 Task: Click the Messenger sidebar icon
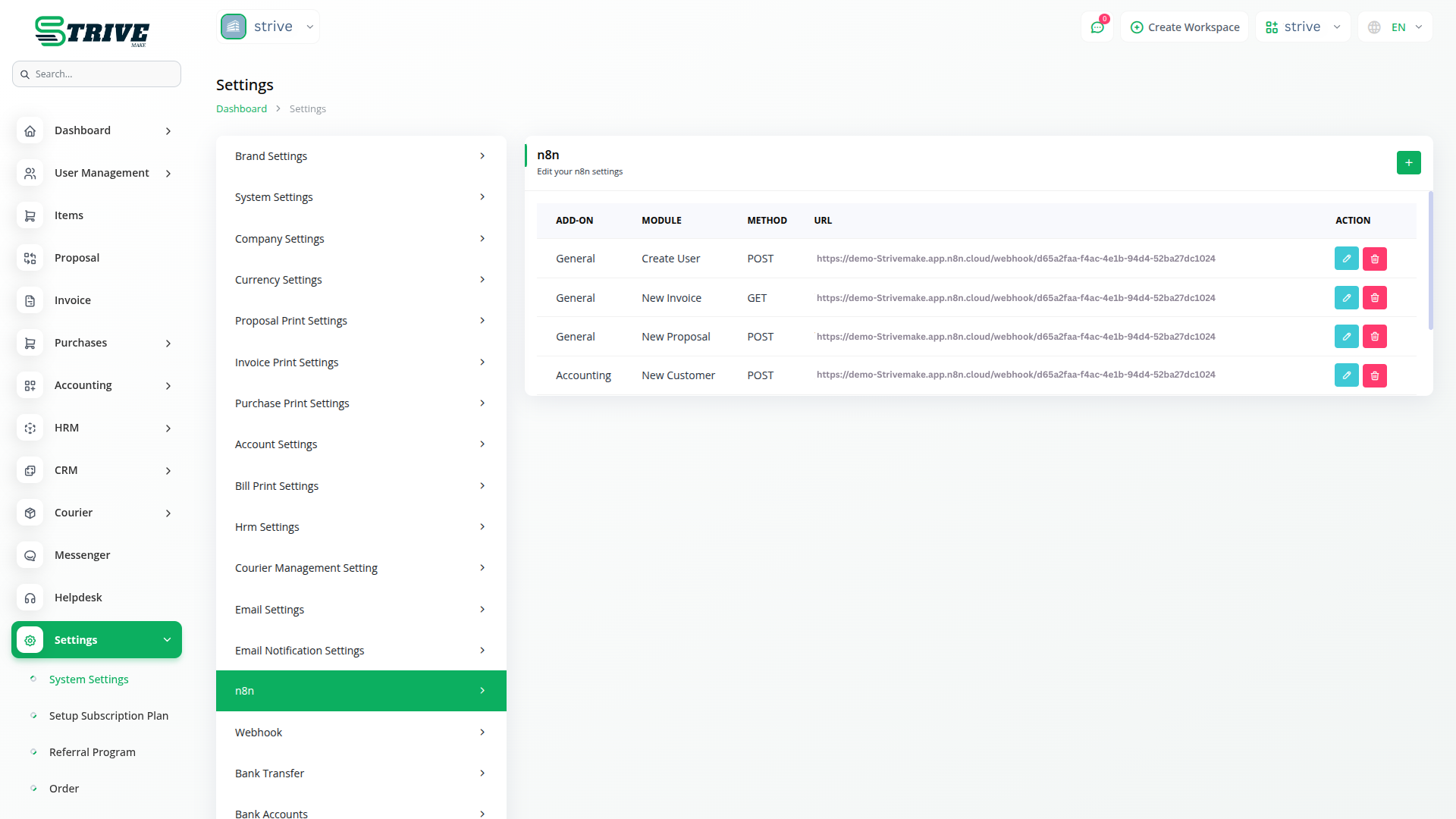pos(30,555)
